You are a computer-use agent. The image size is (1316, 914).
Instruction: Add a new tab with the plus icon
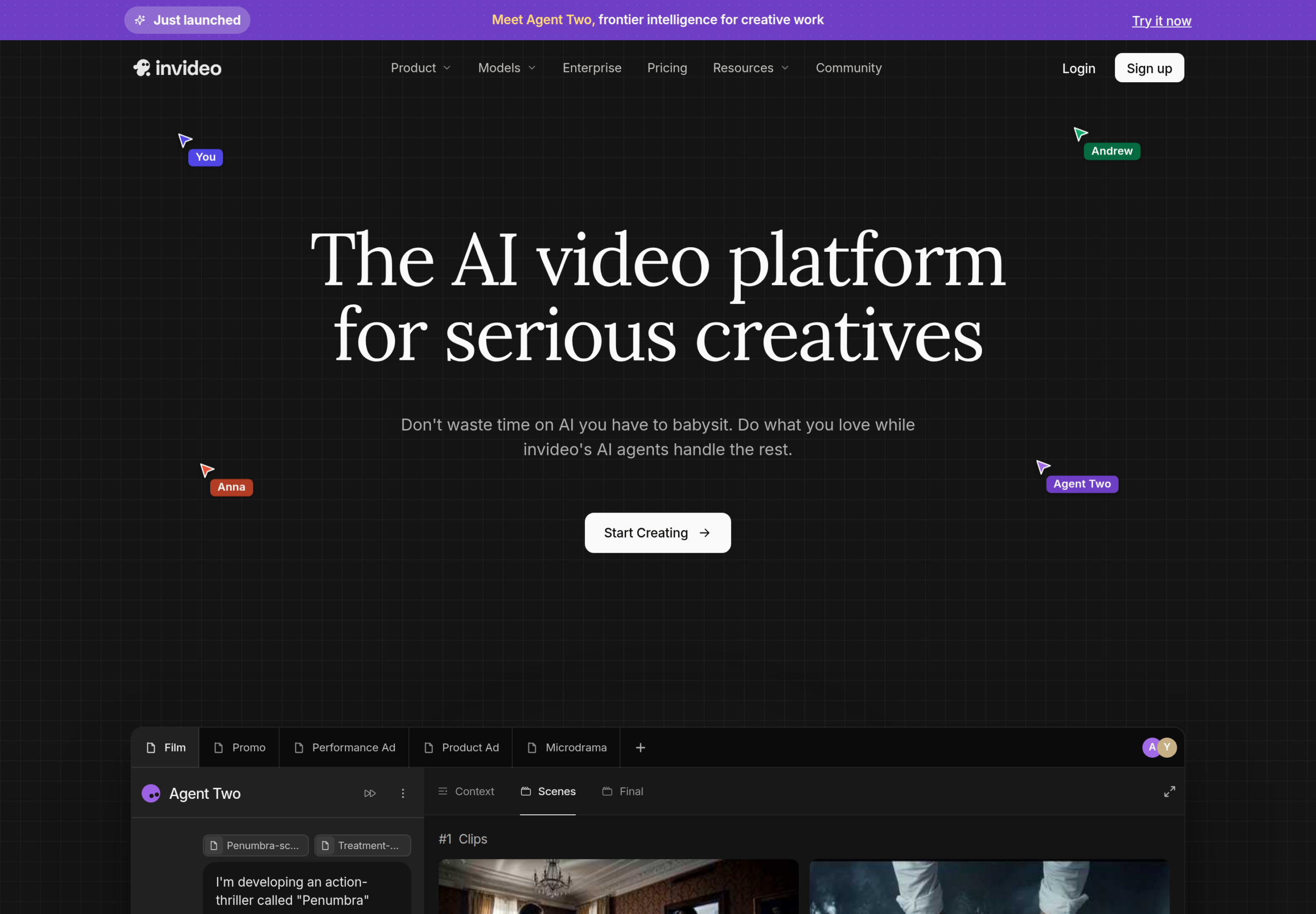pyautogui.click(x=640, y=747)
